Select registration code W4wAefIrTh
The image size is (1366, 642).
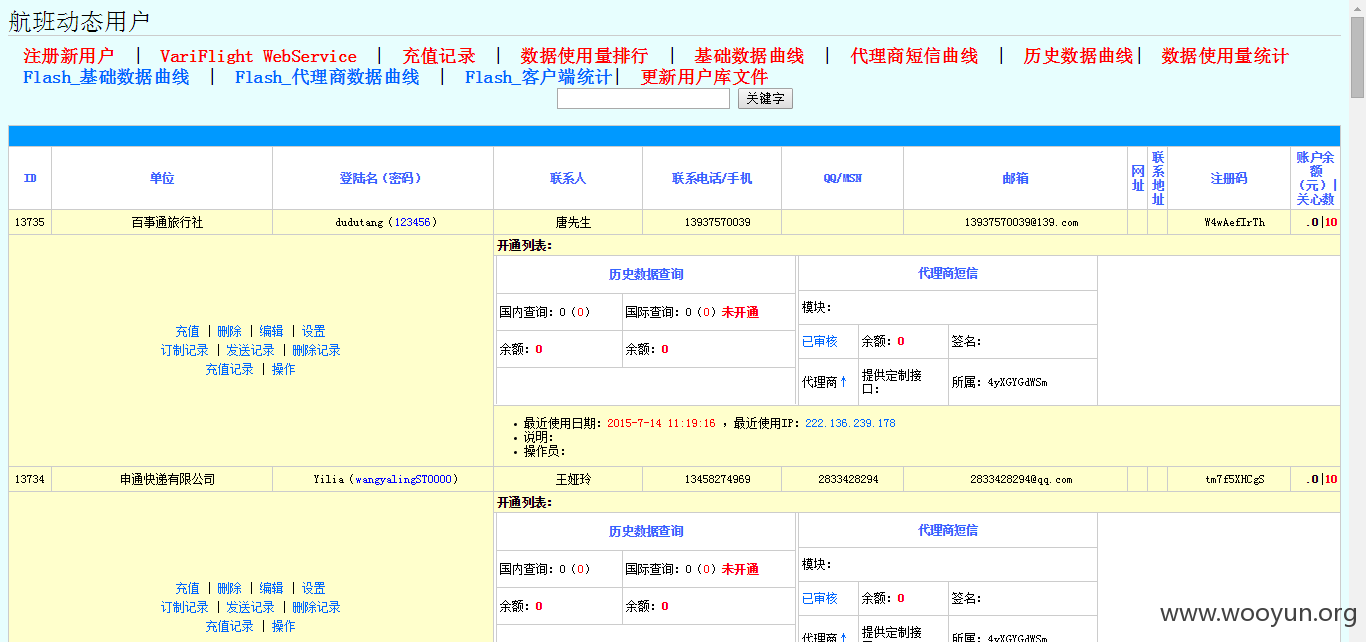tap(1234, 222)
